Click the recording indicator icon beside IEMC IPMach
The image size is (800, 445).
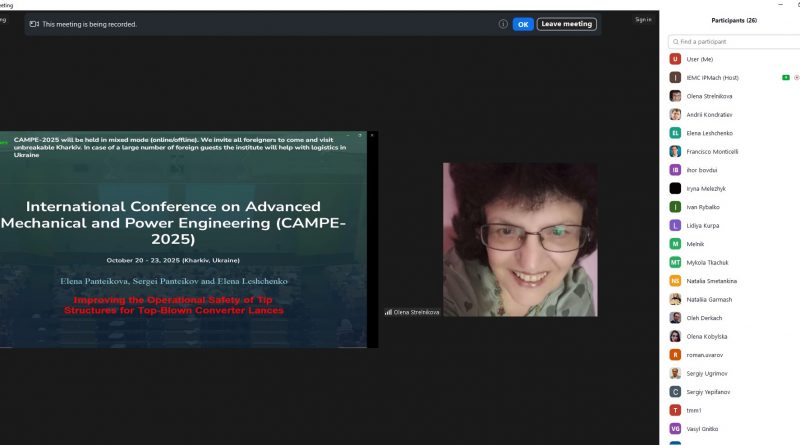point(796,77)
